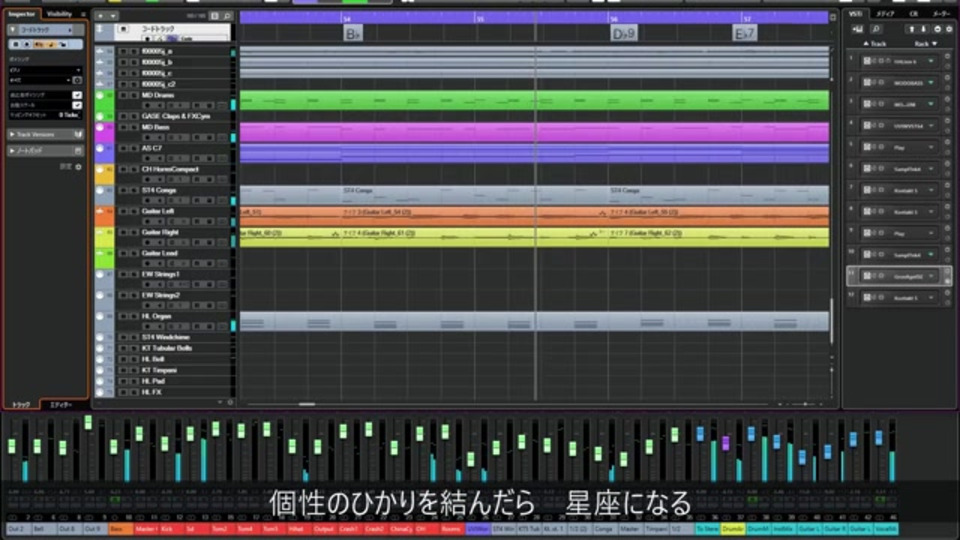The height and width of the screenshot is (540, 960).
Task: Click the horizontal scrollbar under the arrangement
Action: tap(307, 404)
